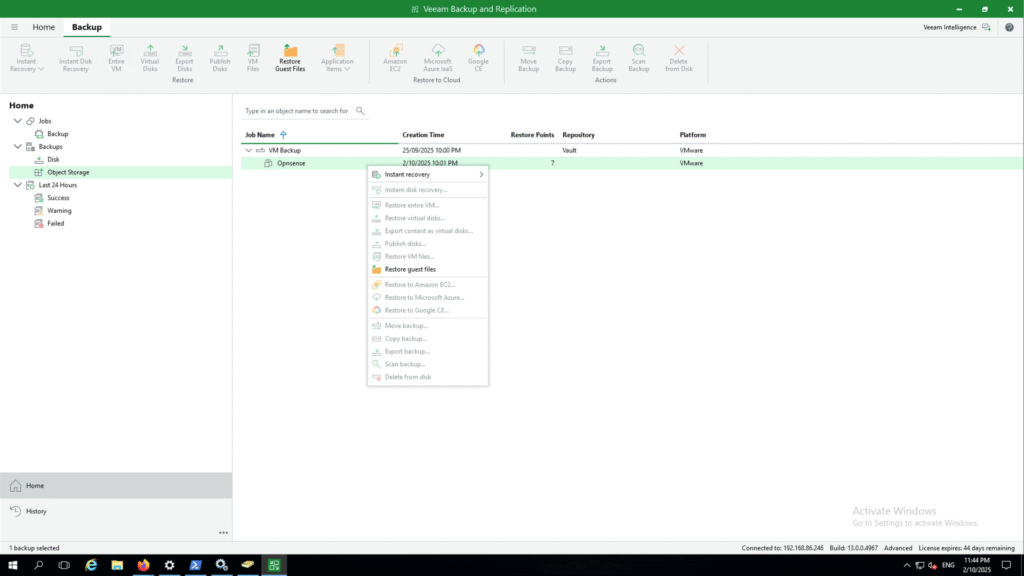Switch to the Home ribbon tab

coord(43,27)
